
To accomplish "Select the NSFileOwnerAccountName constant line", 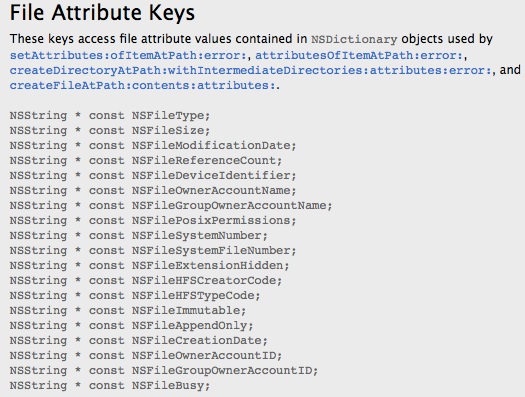I will [153, 191].
